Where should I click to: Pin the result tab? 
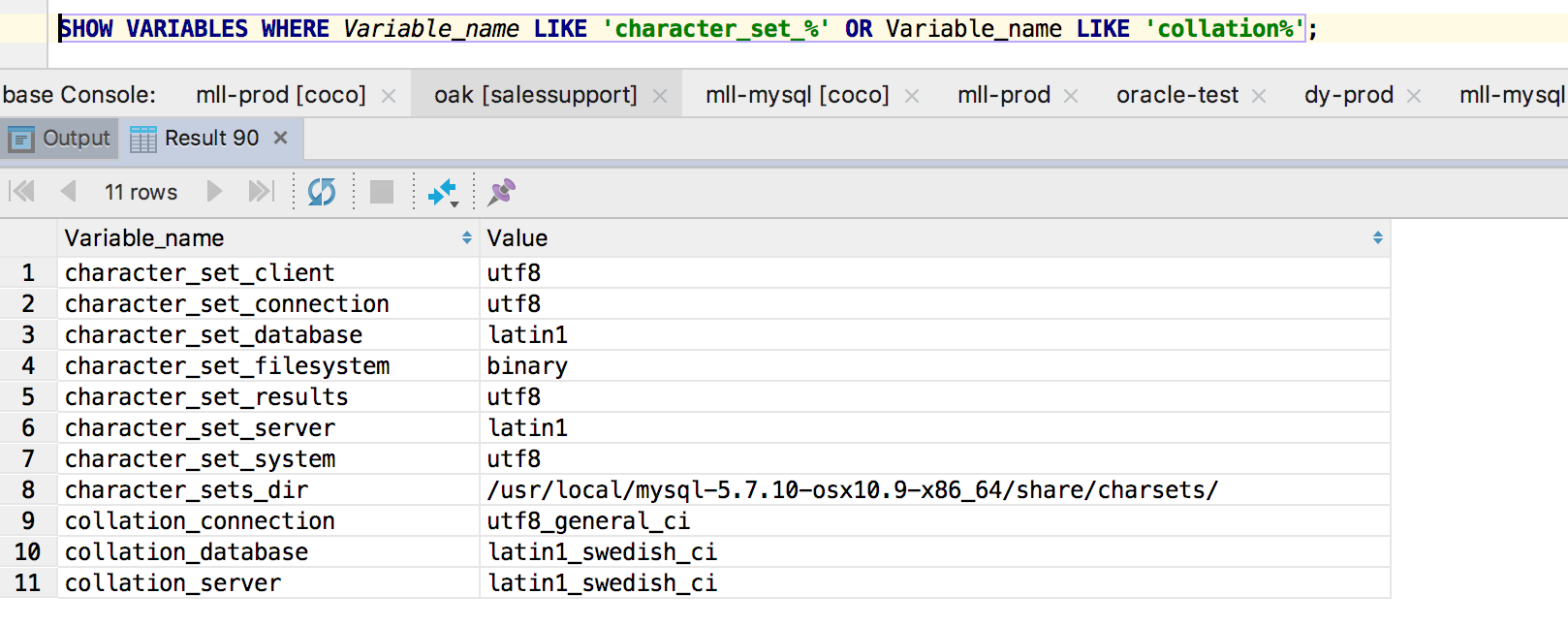click(501, 192)
